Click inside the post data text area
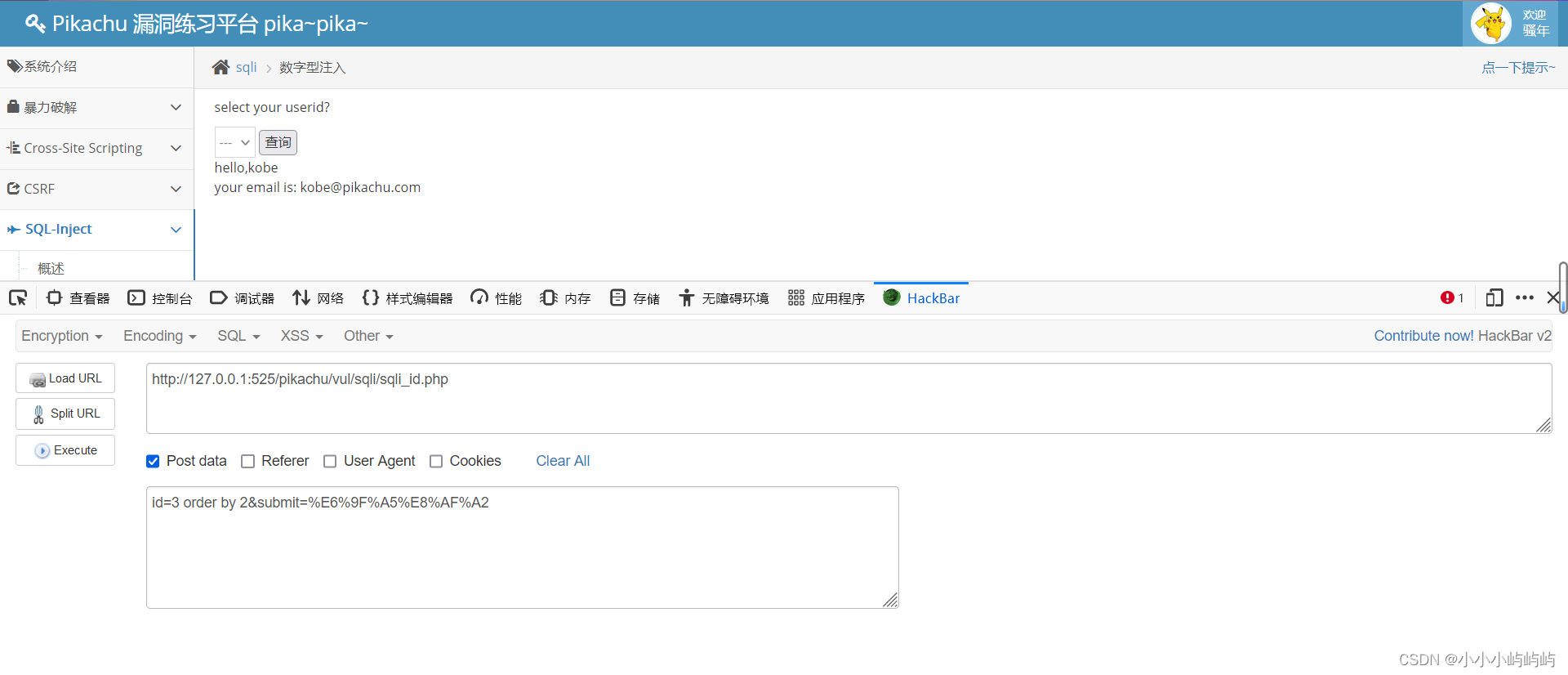The height and width of the screenshot is (675, 1568). (x=523, y=548)
